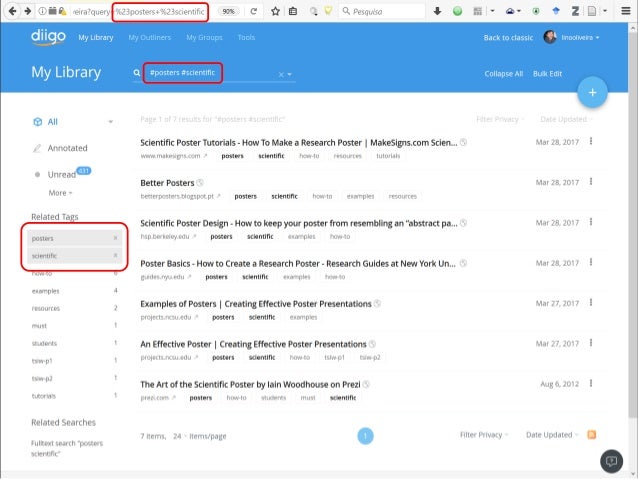Open more options for The Art of Scientific Poster
The width and height of the screenshot is (638, 479).
pyautogui.click(x=591, y=383)
